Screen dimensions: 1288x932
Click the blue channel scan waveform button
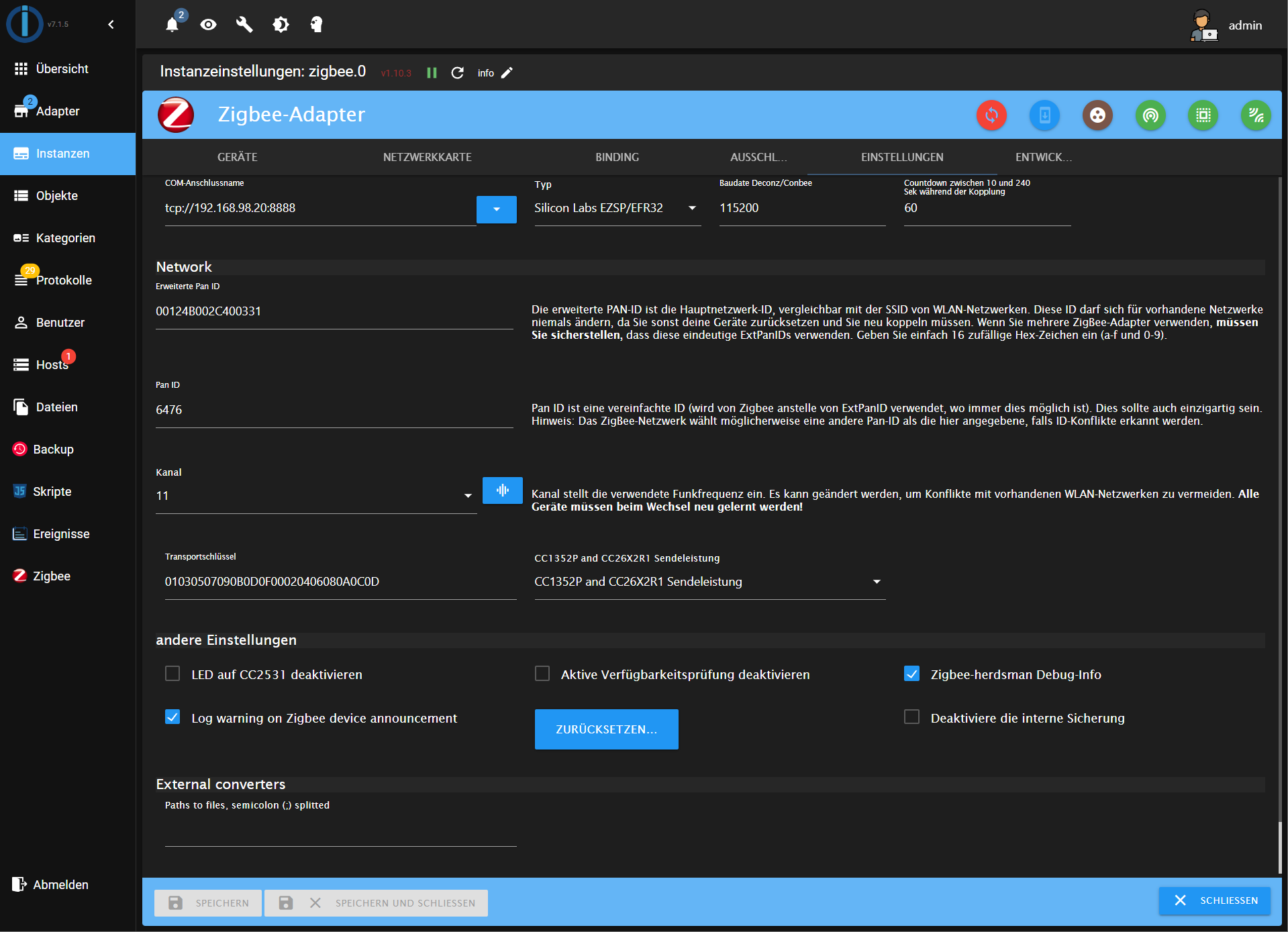pyautogui.click(x=502, y=490)
